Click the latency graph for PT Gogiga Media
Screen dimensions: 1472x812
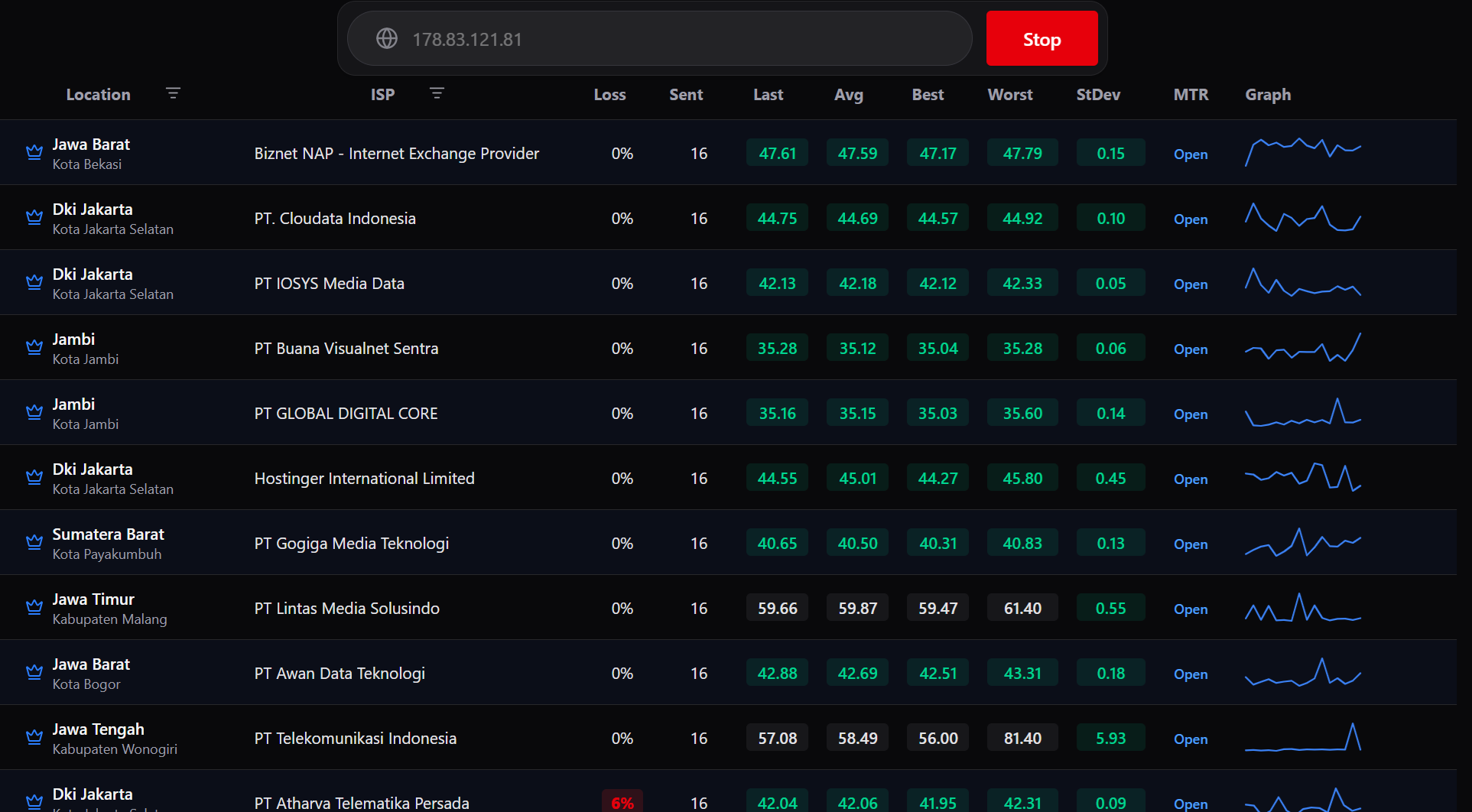point(1303,542)
